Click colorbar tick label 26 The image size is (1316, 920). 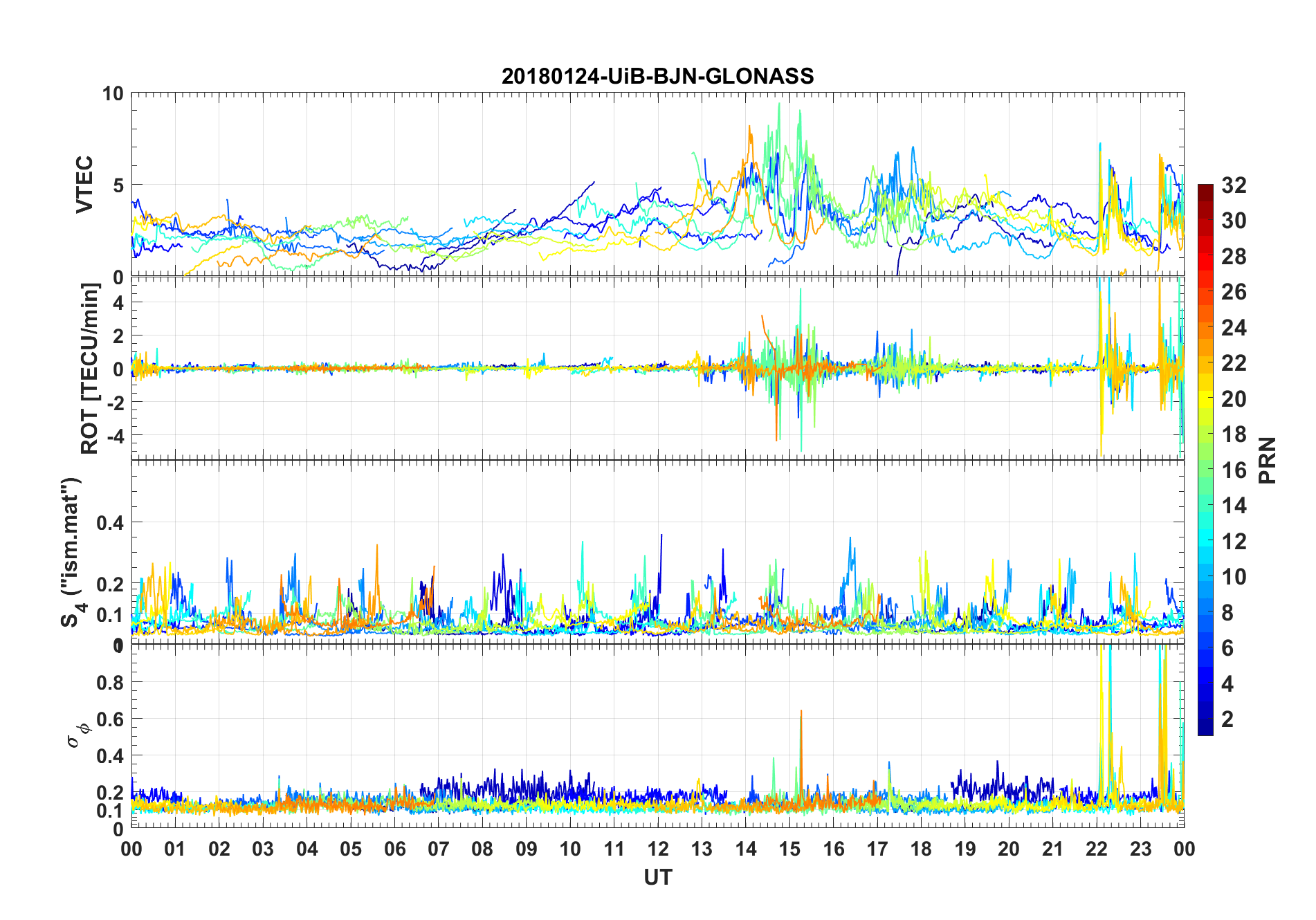click(1234, 292)
